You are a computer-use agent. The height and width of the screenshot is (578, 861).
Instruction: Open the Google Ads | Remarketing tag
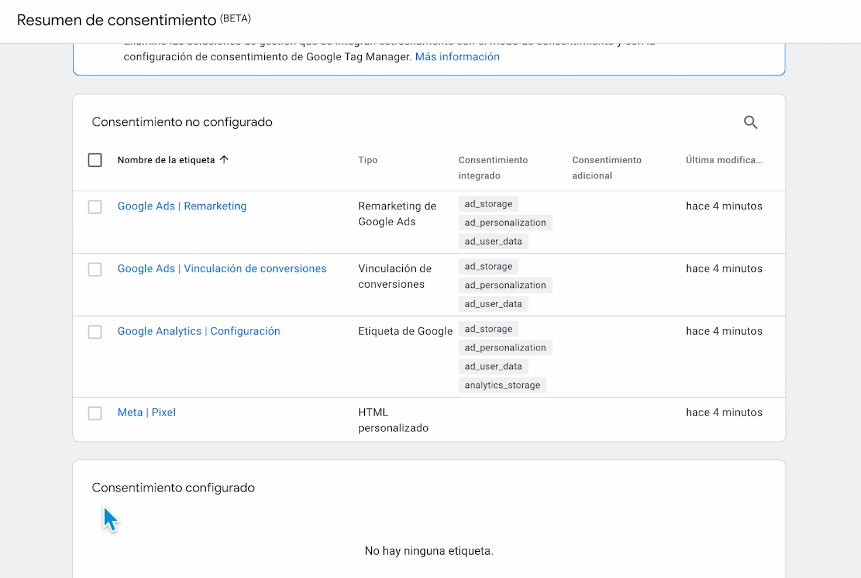pos(182,206)
